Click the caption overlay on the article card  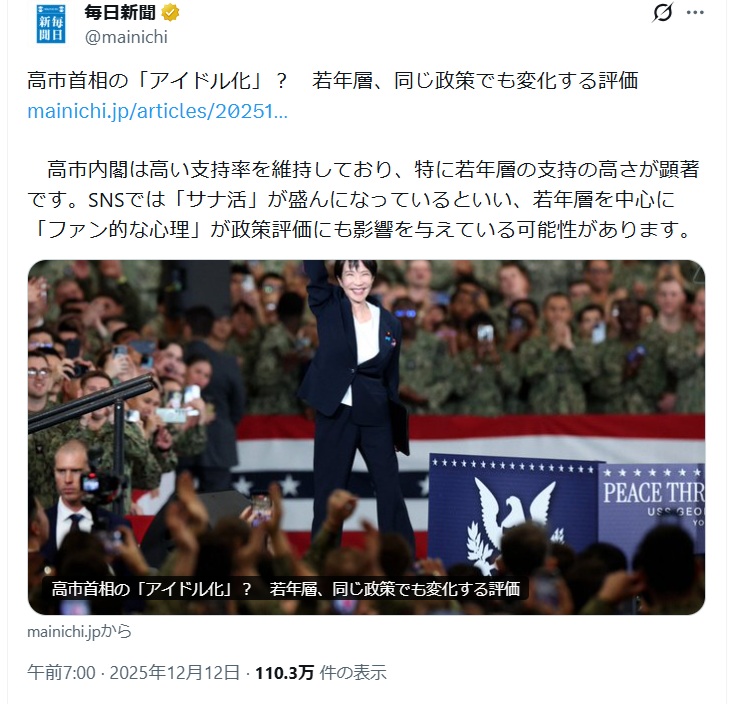pyautogui.click(x=285, y=589)
